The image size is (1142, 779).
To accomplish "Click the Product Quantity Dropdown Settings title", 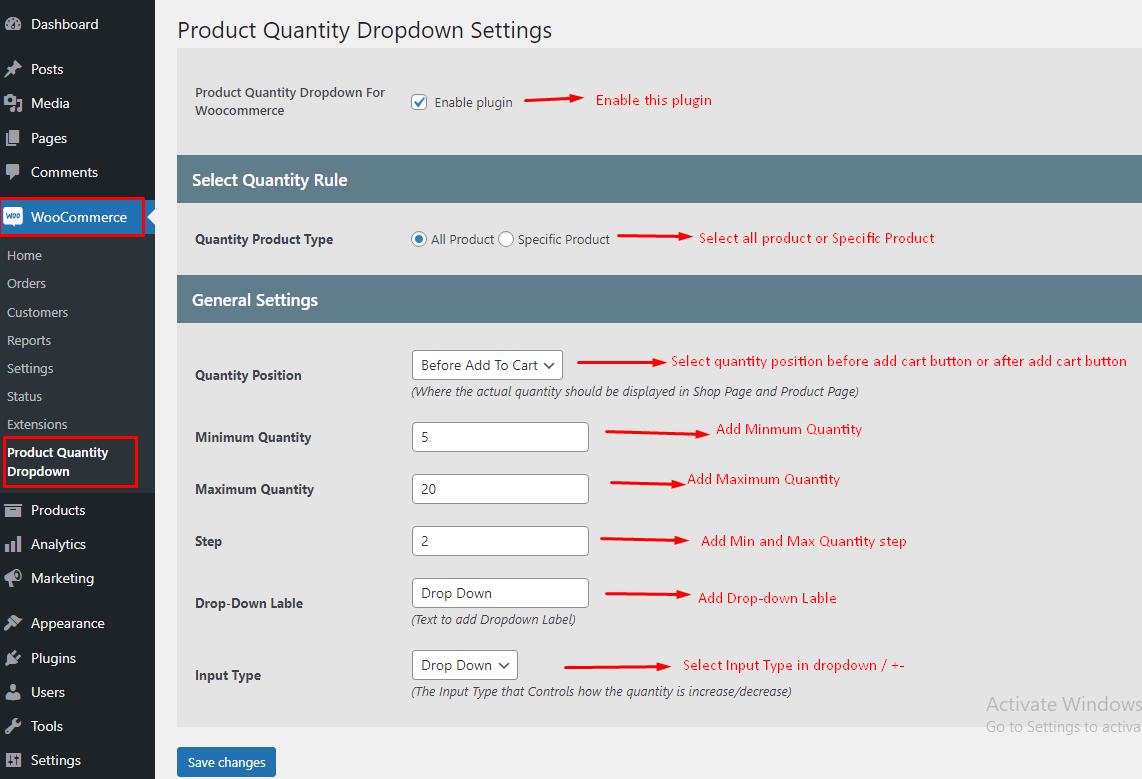I will click(364, 31).
